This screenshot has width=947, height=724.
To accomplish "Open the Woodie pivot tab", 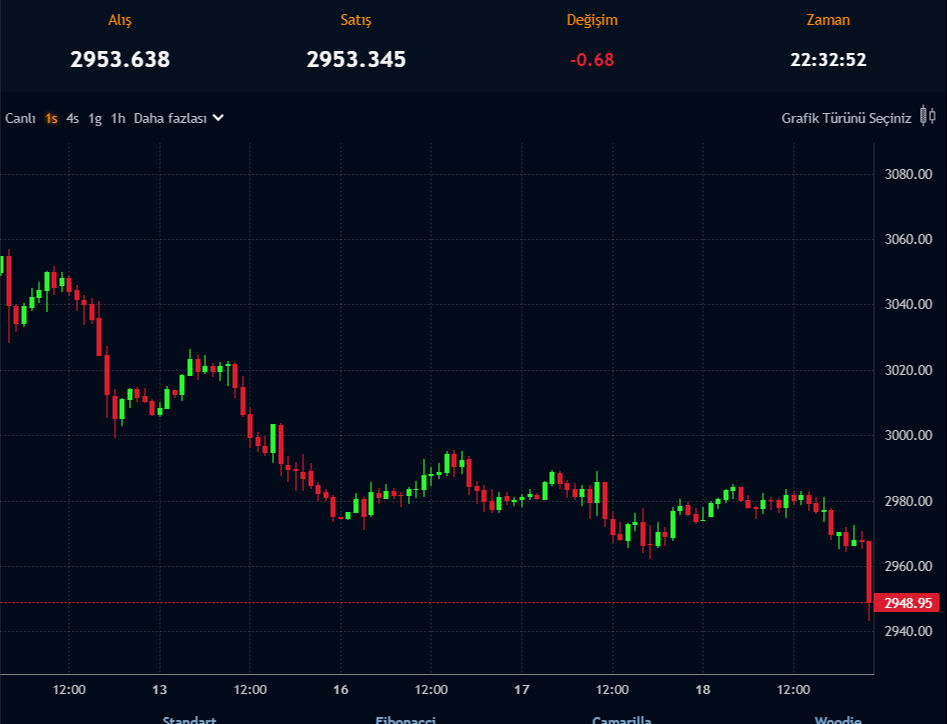I will pos(838,719).
